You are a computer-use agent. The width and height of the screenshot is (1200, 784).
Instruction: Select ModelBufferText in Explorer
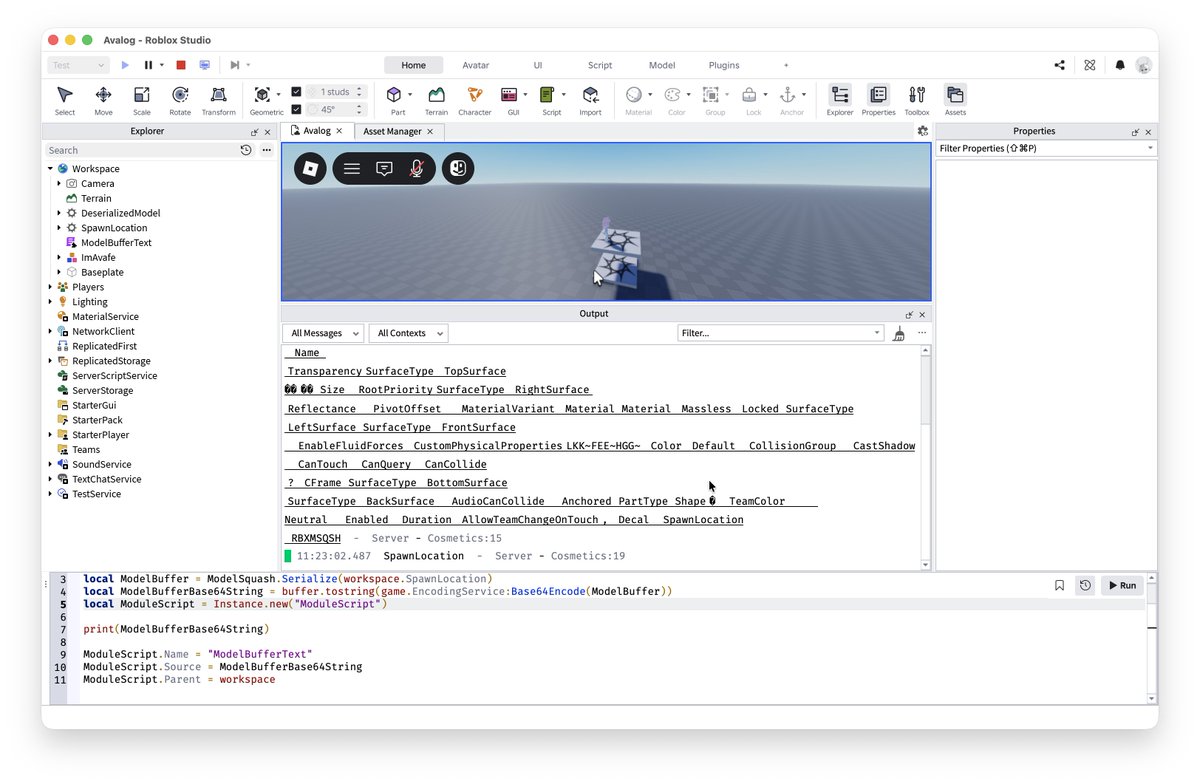point(116,243)
